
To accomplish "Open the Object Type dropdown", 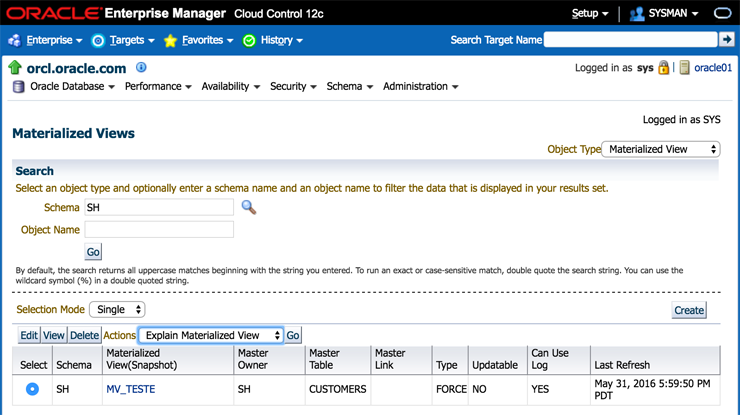I will [x=661, y=149].
